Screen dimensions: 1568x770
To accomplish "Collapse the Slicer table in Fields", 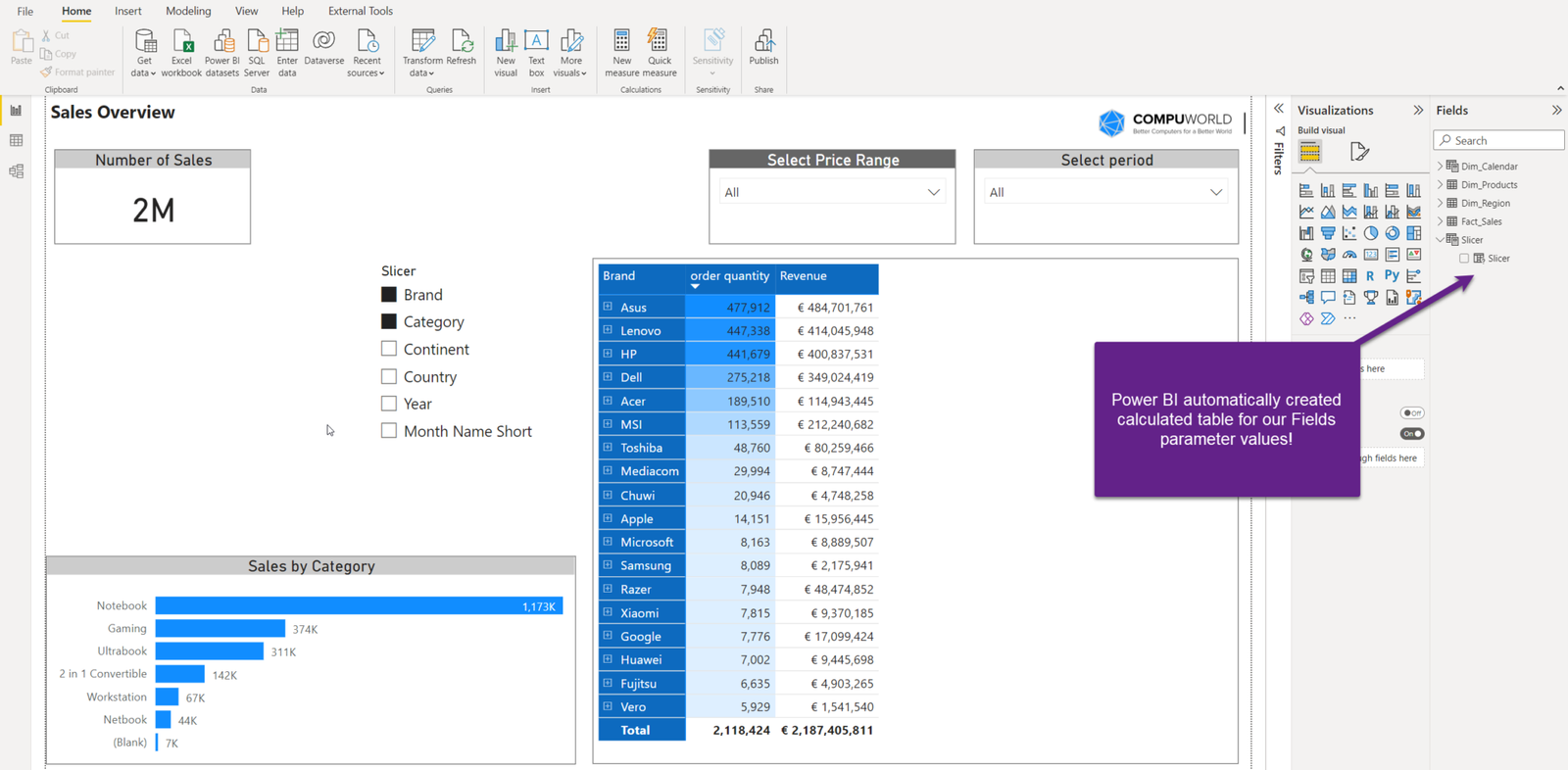I will point(1440,240).
